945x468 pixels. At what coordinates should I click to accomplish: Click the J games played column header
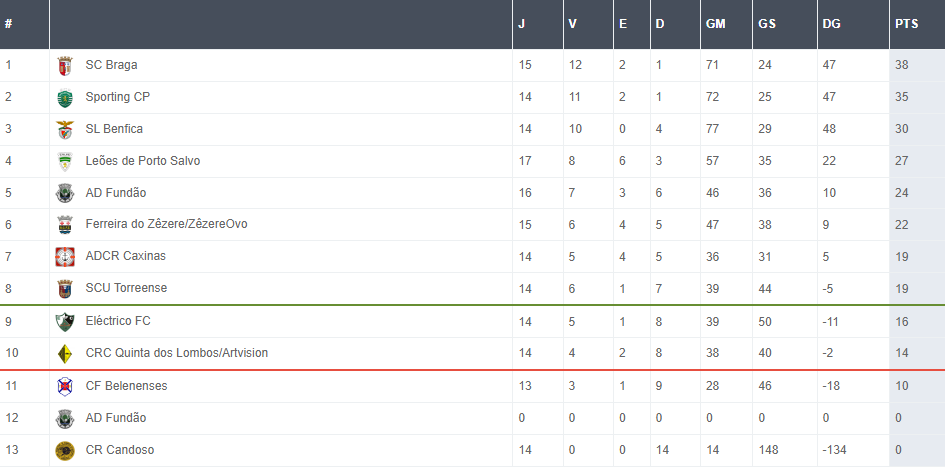[x=521, y=24]
